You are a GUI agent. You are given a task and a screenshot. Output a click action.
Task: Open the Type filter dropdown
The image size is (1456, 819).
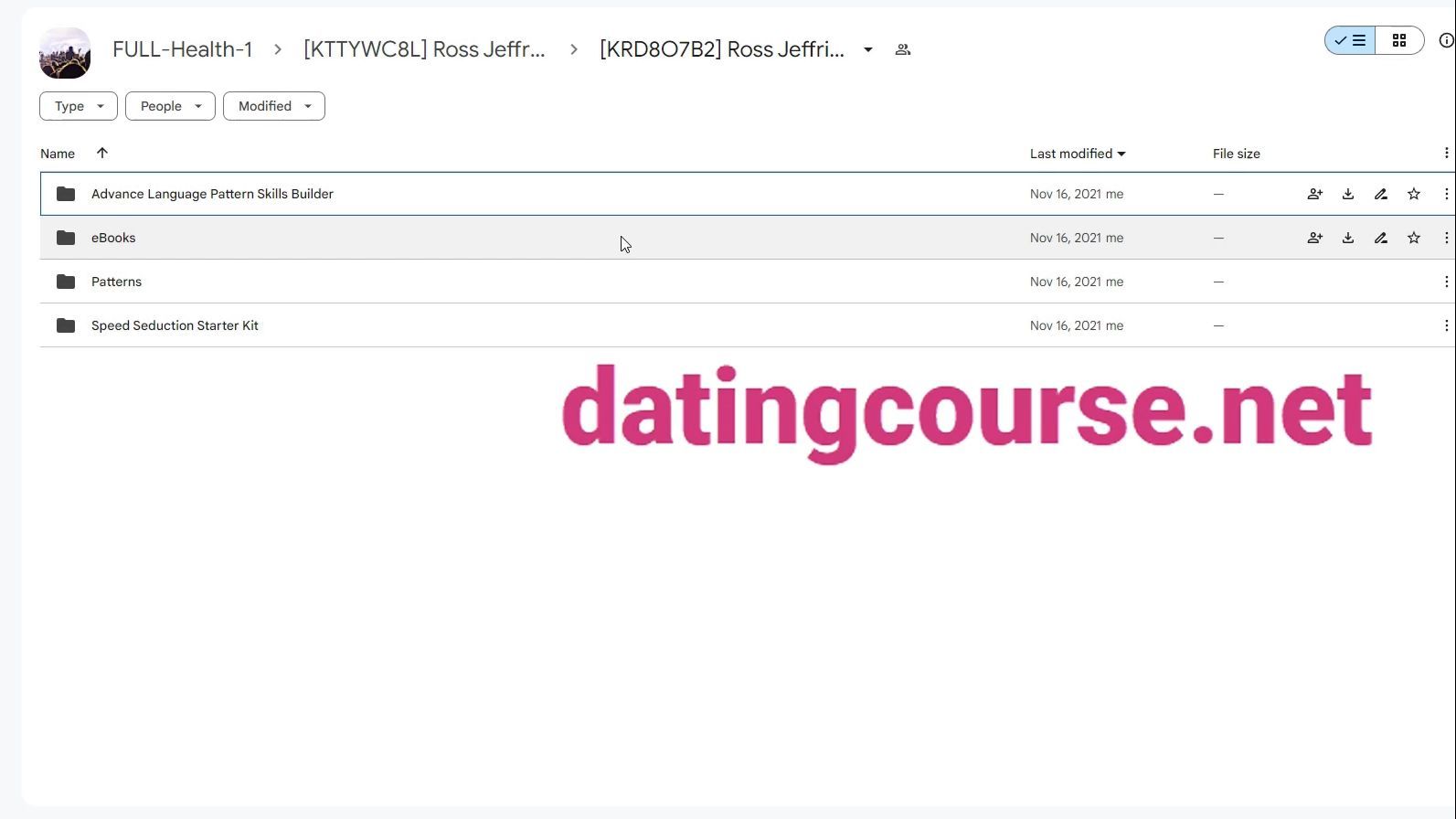[x=79, y=106]
